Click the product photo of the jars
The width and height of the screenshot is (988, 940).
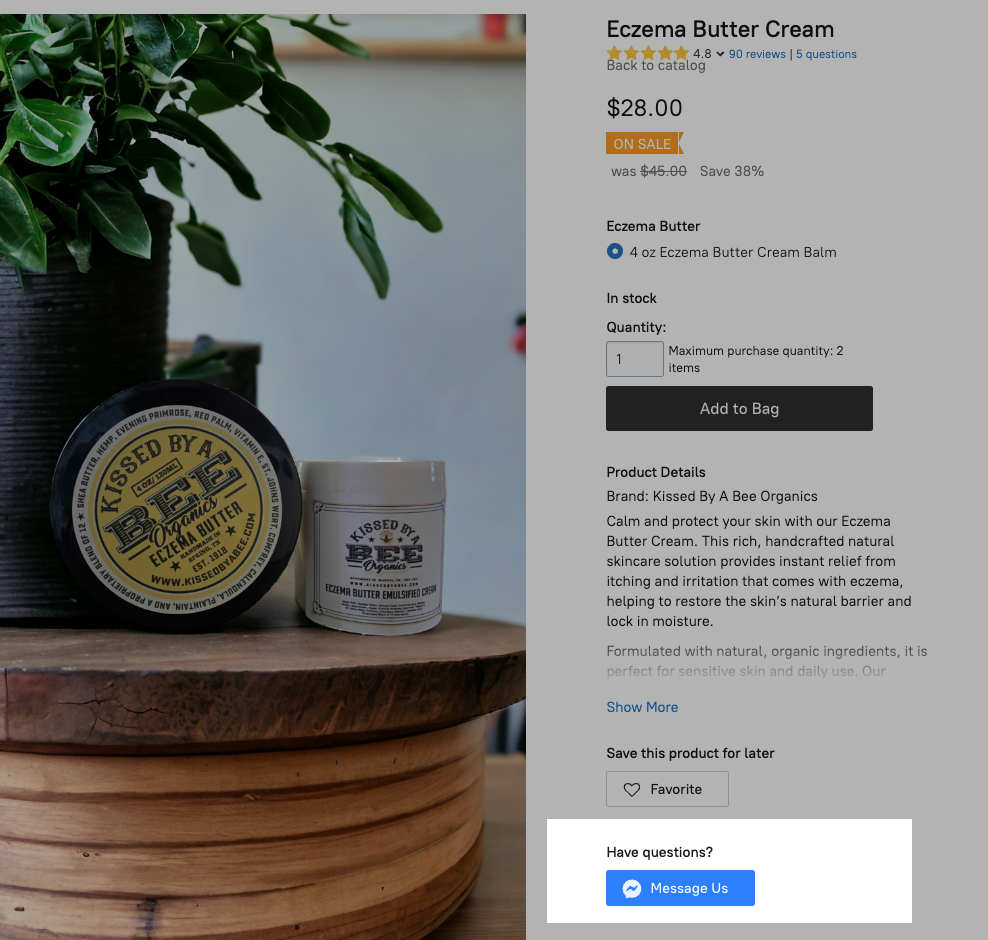(x=263, y=477)
